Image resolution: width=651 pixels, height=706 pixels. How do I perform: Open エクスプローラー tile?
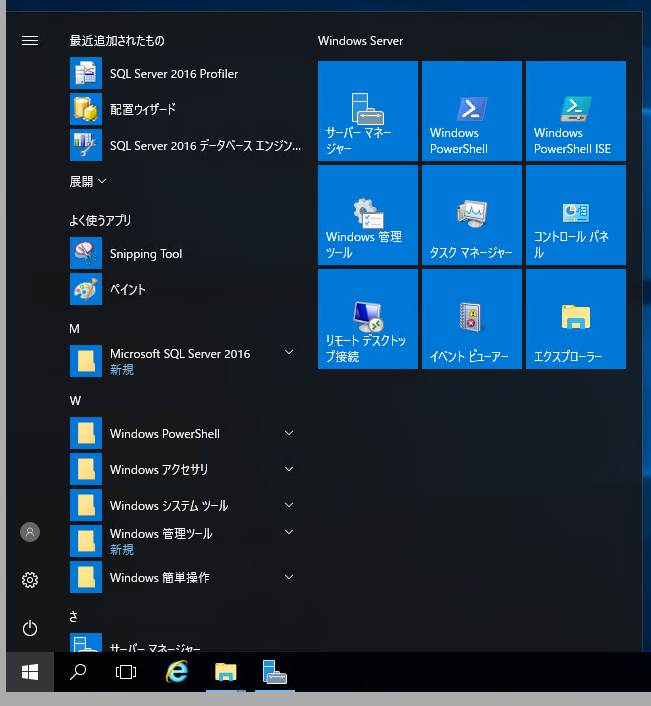[x=576, y=319]
